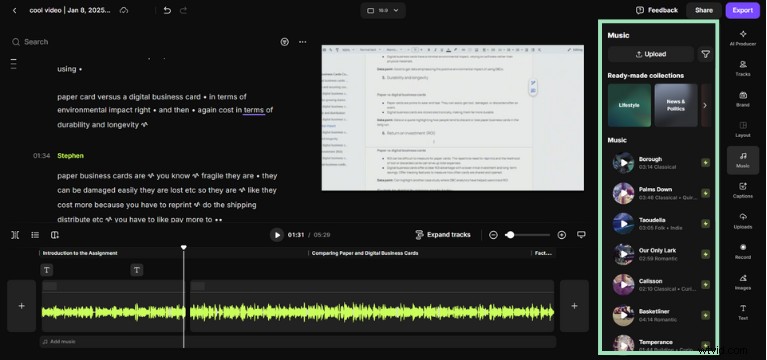Open the Feedback form
Image resolution: width=767 pixels, height=360 pixels.
656,10
